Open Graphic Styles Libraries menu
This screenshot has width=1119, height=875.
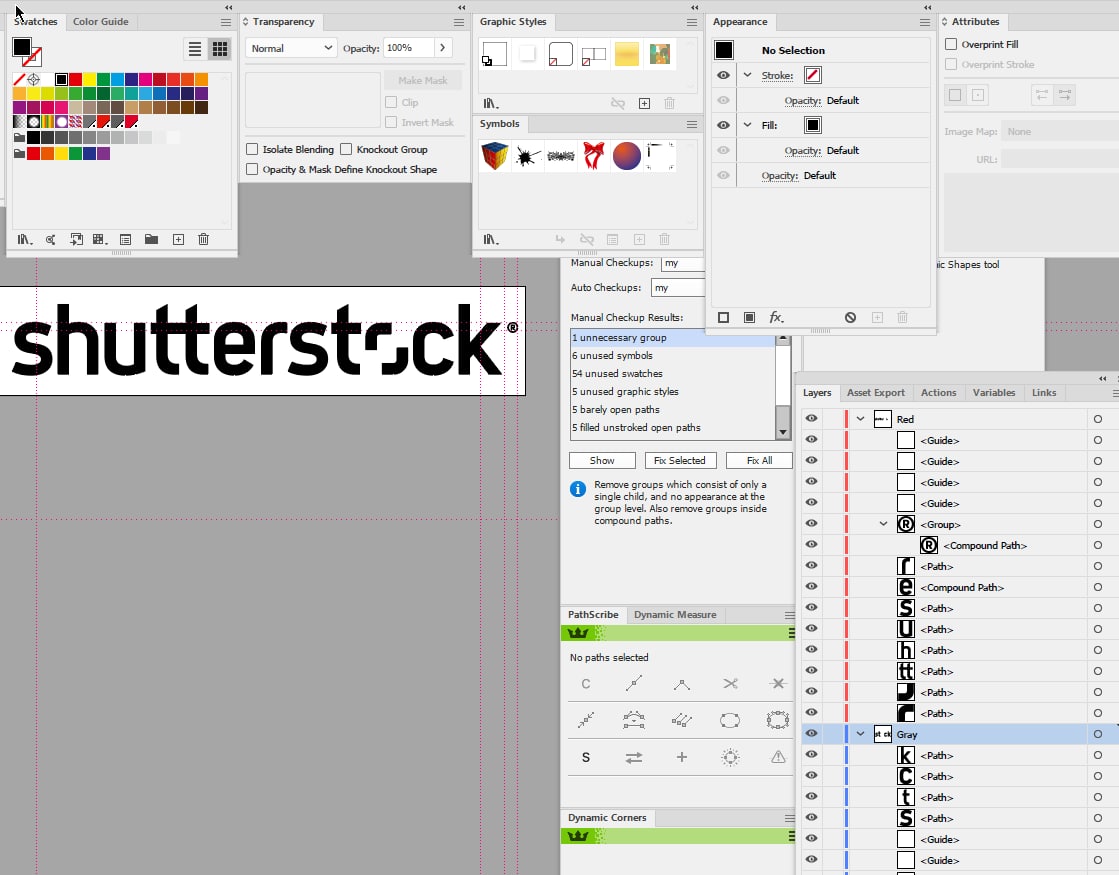point(491,103)
